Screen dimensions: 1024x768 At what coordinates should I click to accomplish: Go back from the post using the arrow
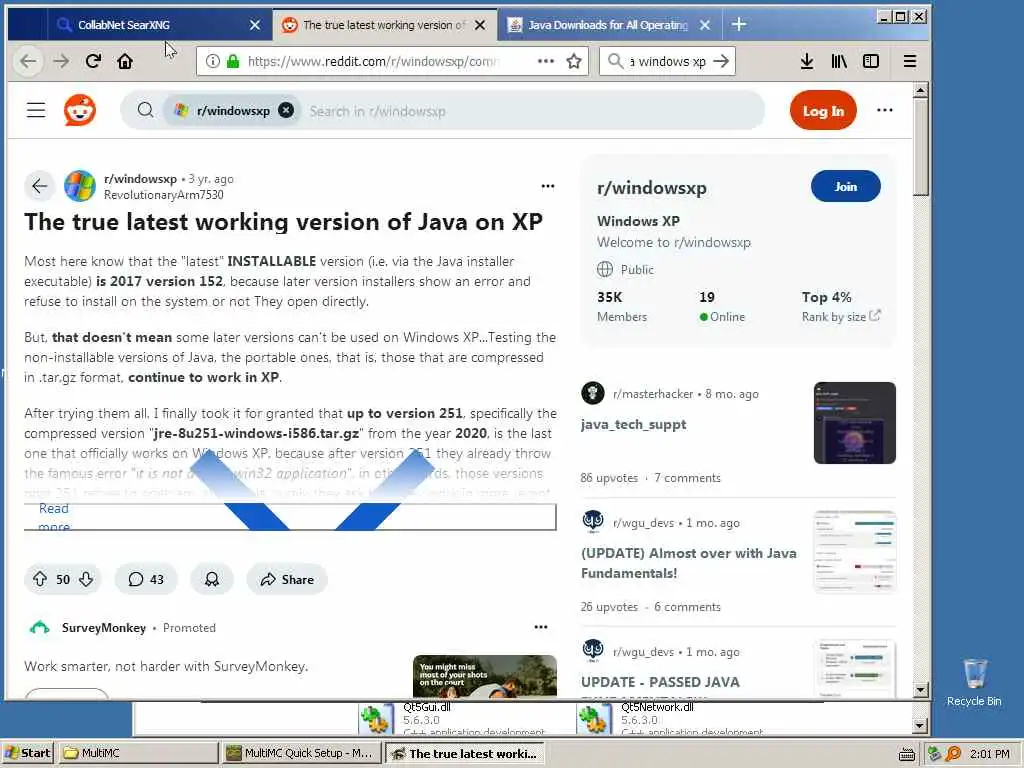click(x=39, y=186)
